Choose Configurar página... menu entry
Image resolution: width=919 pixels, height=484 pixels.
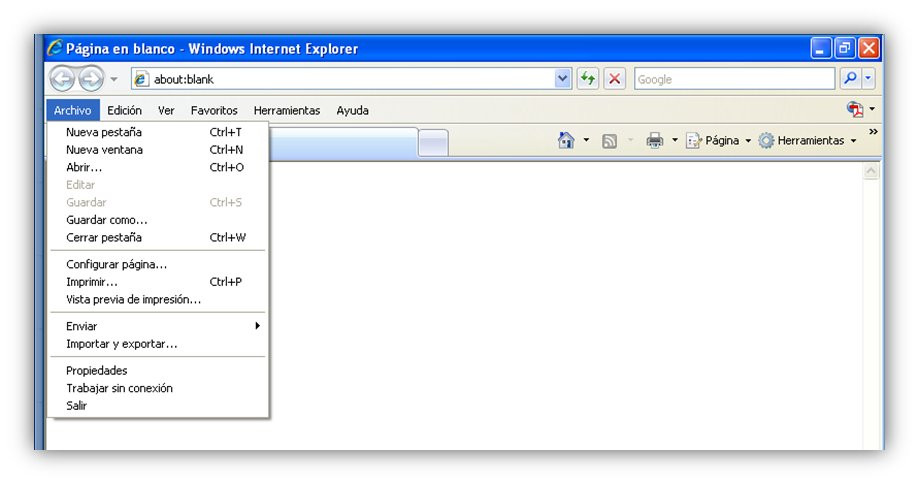pyautogui.click(x=158, y=264)
